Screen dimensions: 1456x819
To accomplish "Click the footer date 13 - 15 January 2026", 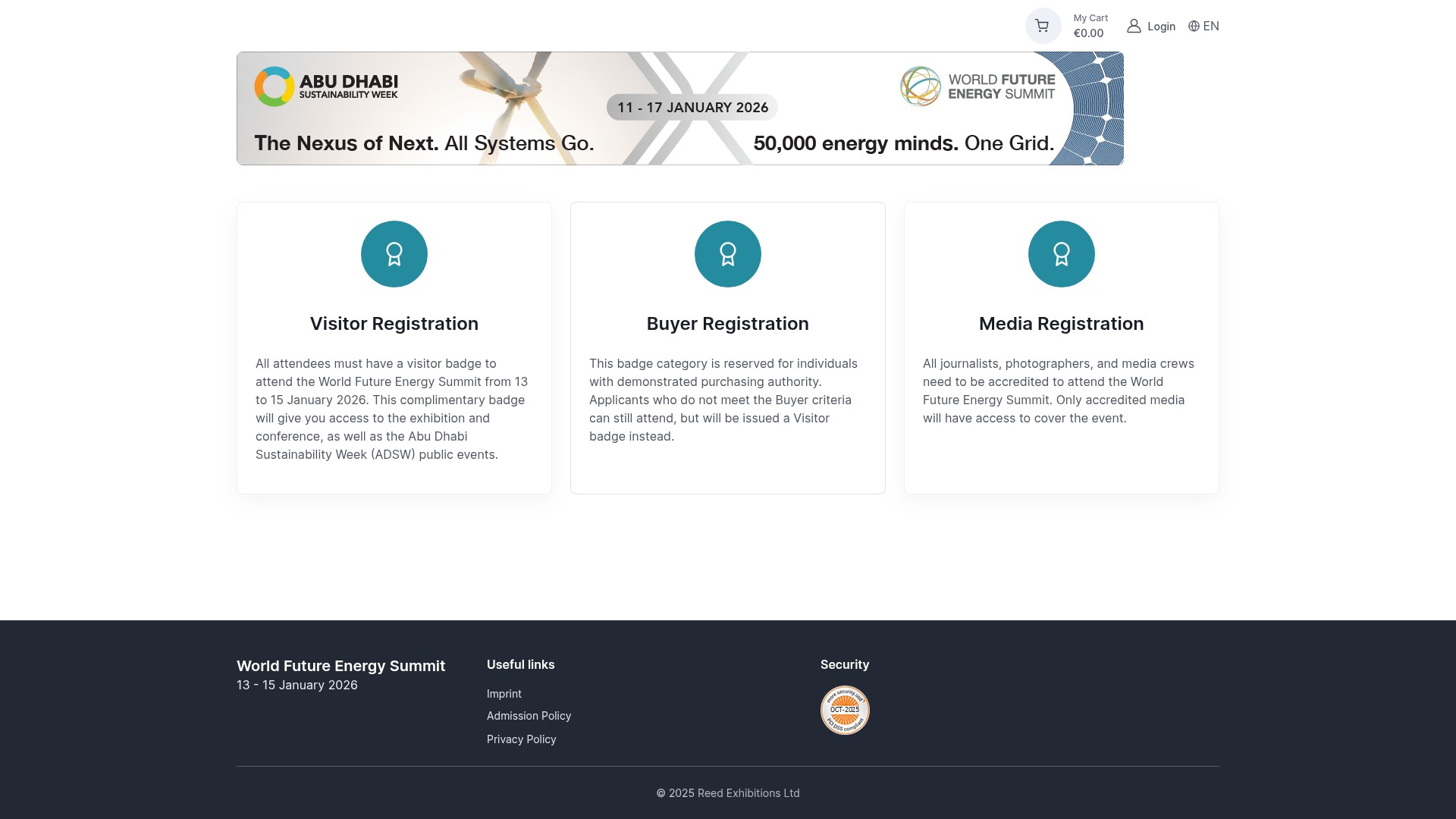I will tap(297, 686).
